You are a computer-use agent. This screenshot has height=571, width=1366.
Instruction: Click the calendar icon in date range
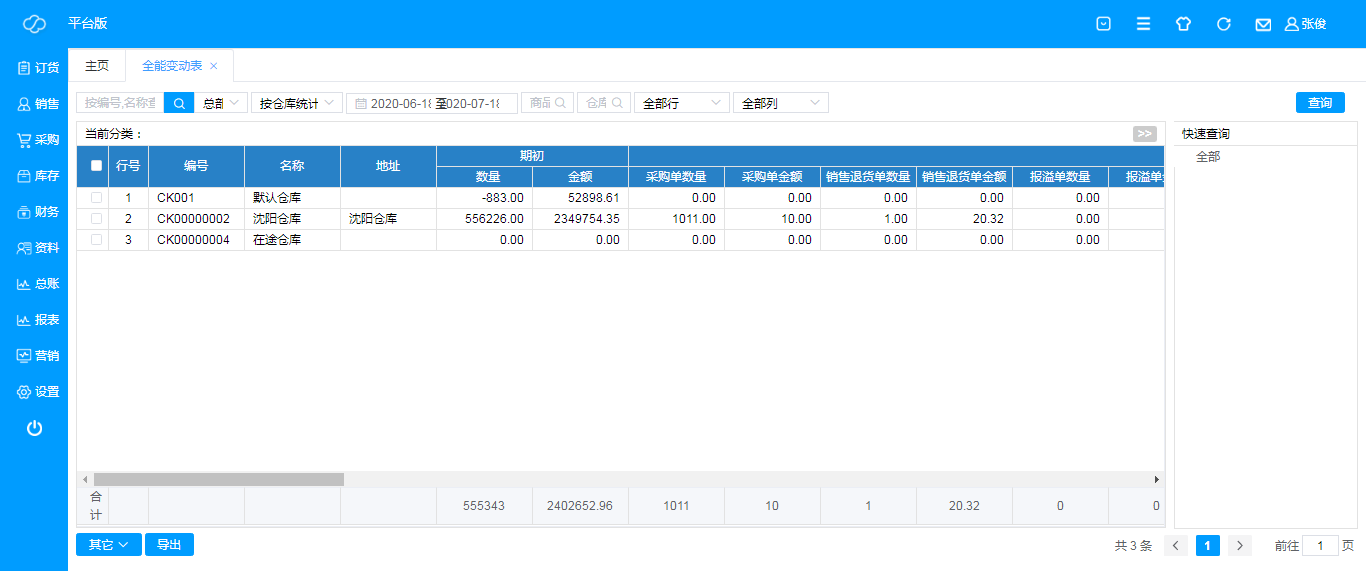point(361,103)
